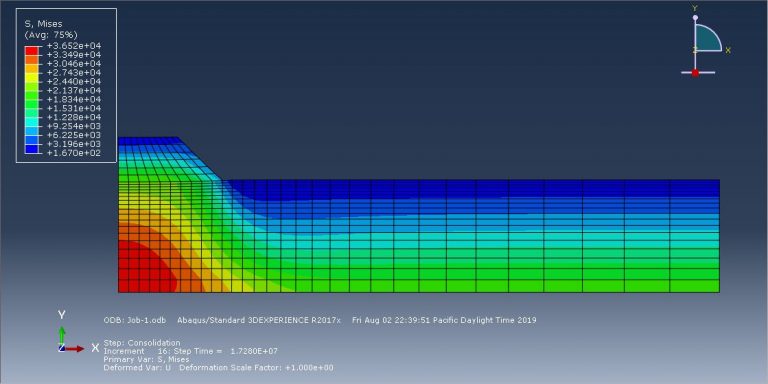This screenshot has width=768, height=384.
Task: Click the S, Mises legend title
Action: [43, 24]
